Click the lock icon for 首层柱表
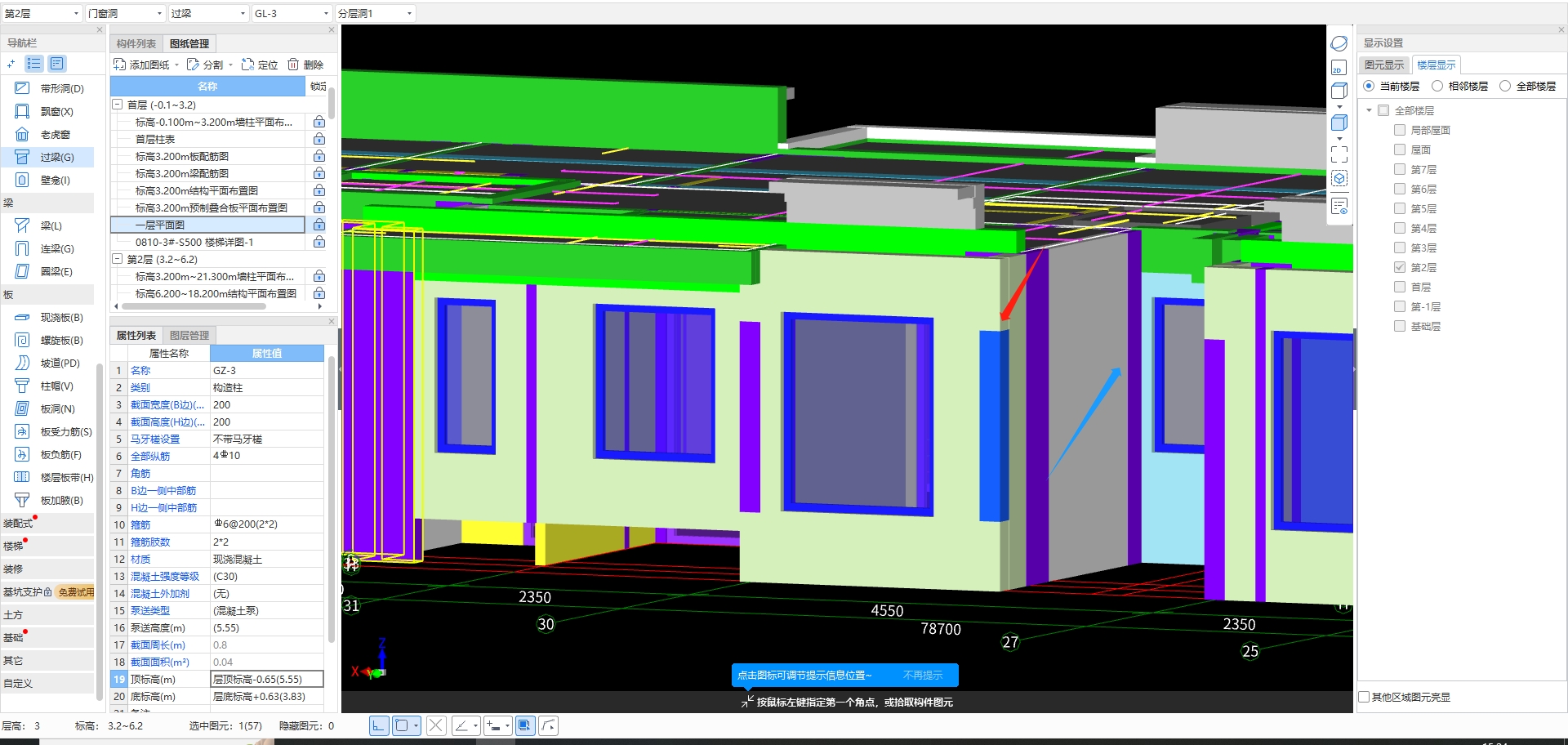 tap(319, 140)
